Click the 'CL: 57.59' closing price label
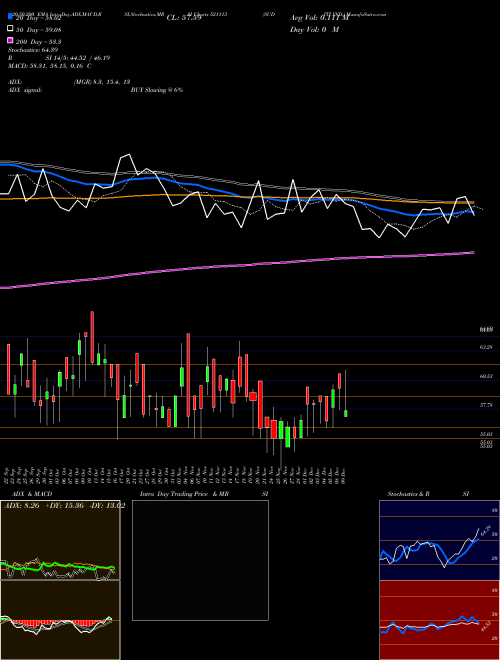The image size is (500, 660). (x=184, y=18)
